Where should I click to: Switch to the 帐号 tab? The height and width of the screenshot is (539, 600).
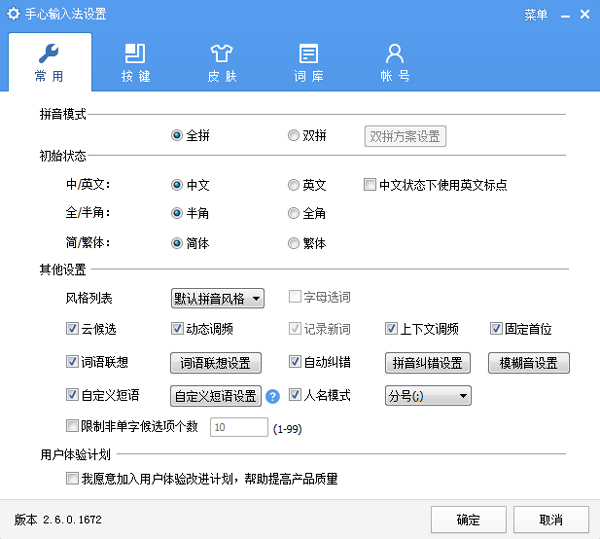point(395,62)
